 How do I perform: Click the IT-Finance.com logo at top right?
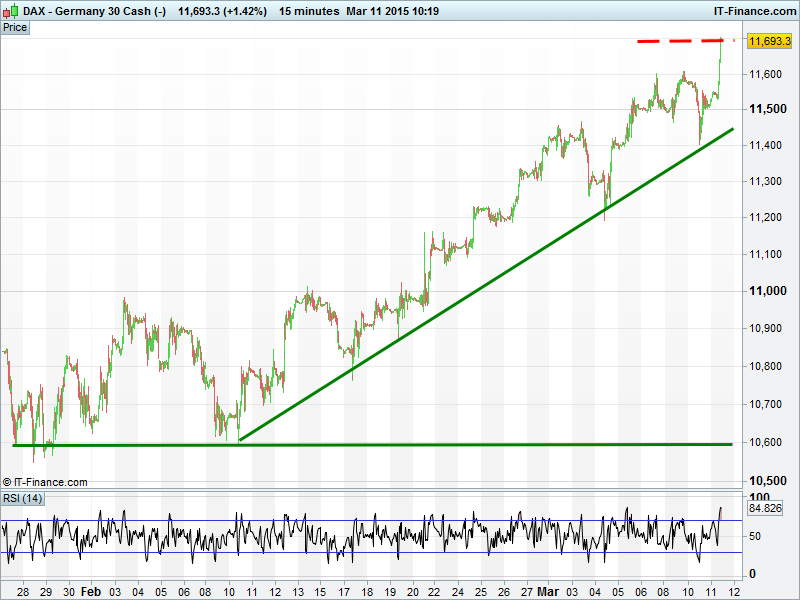pos(751,10)
